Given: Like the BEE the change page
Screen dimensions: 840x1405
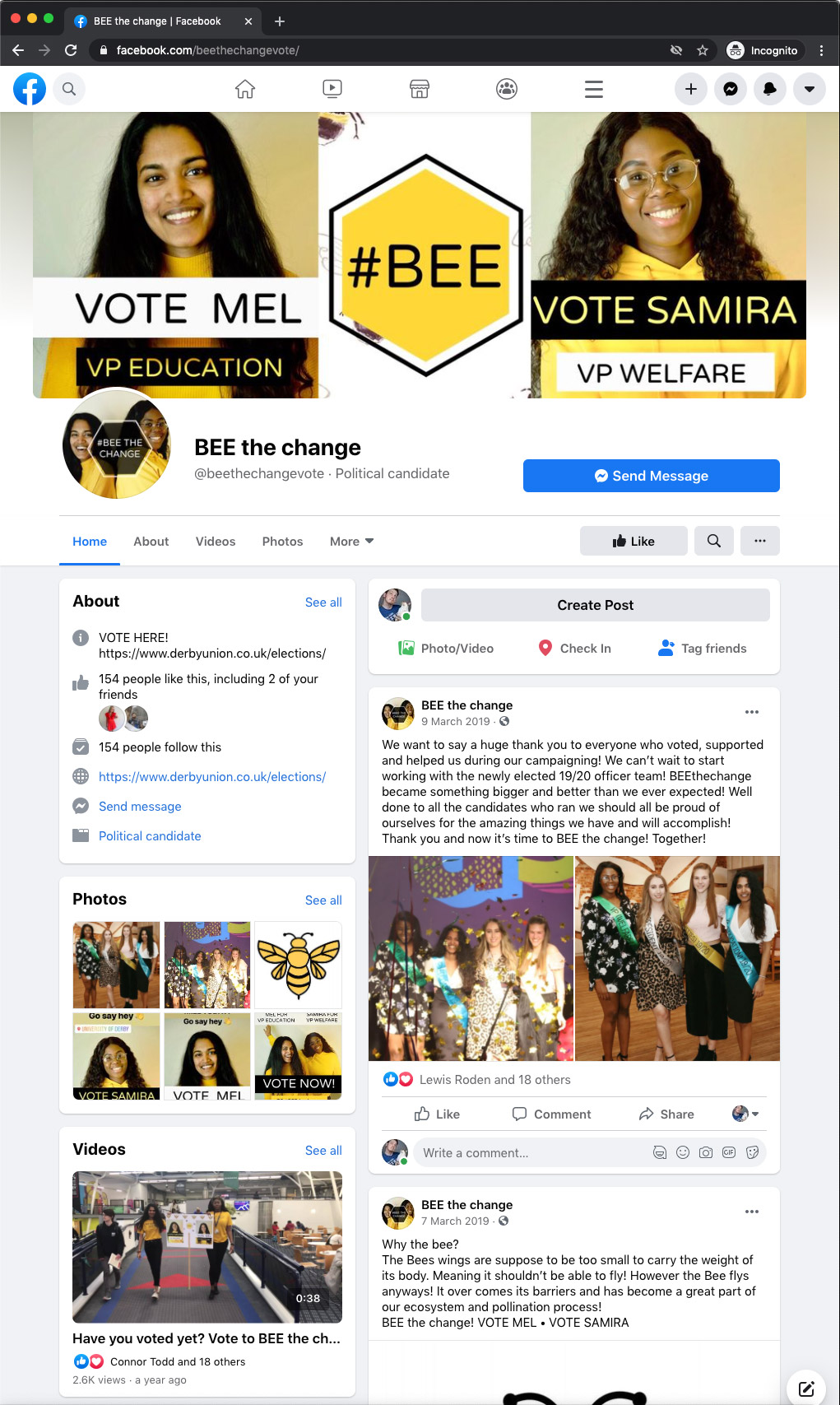Looking at the screenshot, I should [633, 541].
